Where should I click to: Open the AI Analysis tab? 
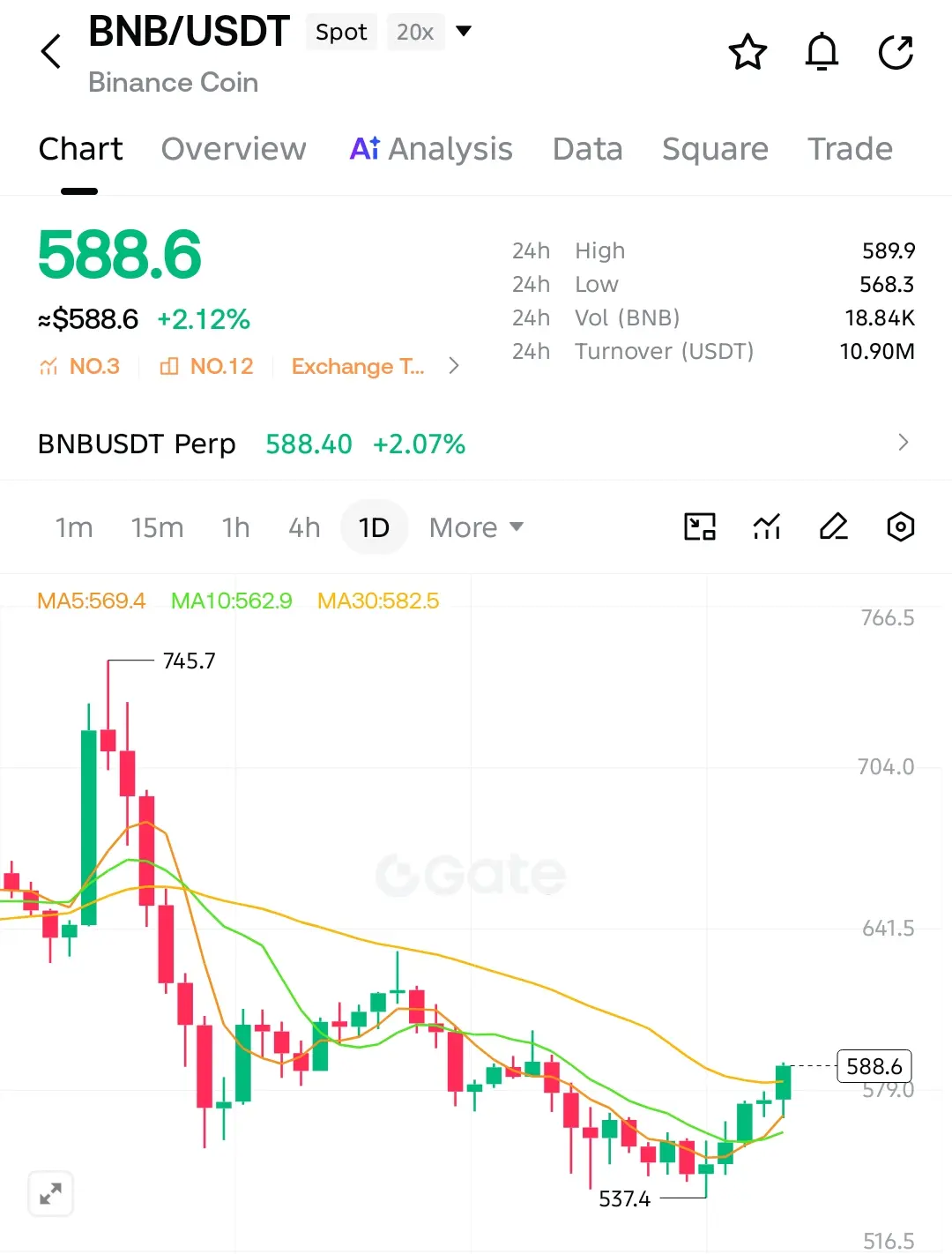pyautogui.click(x=431, y=149)
